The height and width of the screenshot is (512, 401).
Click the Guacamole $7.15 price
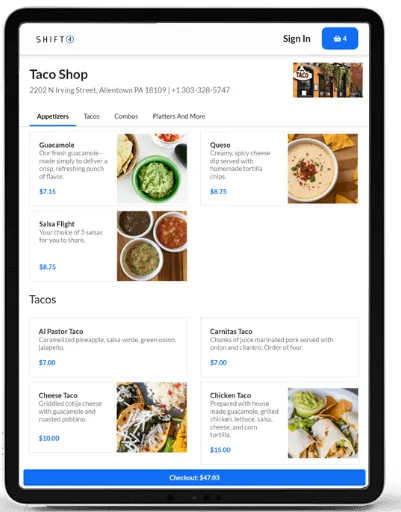47,191
